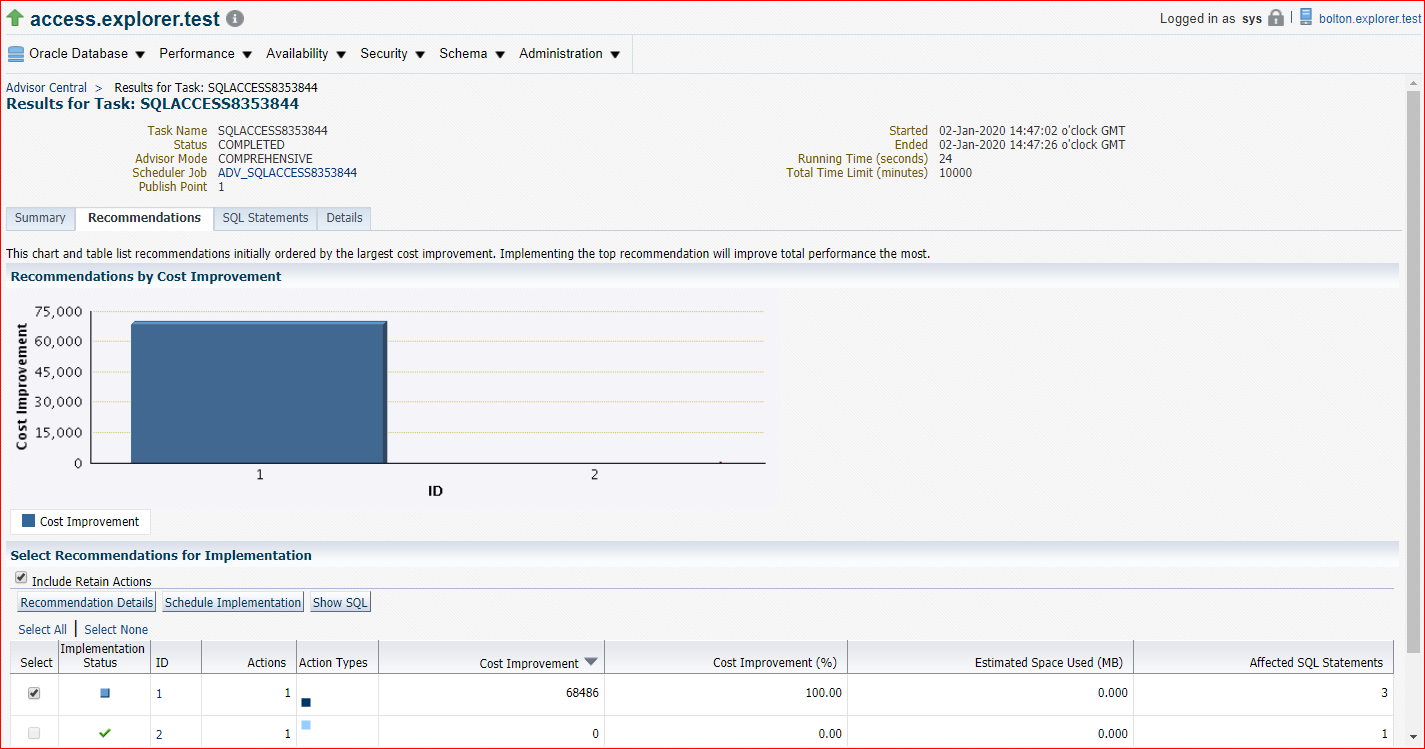Click the Implementation Status column header

[102, 656]
